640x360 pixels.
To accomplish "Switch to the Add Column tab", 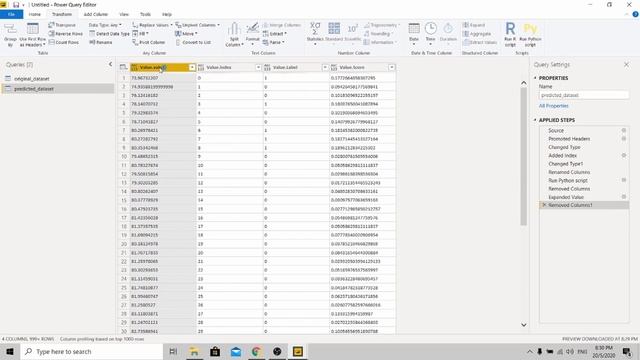I will 96,14.
